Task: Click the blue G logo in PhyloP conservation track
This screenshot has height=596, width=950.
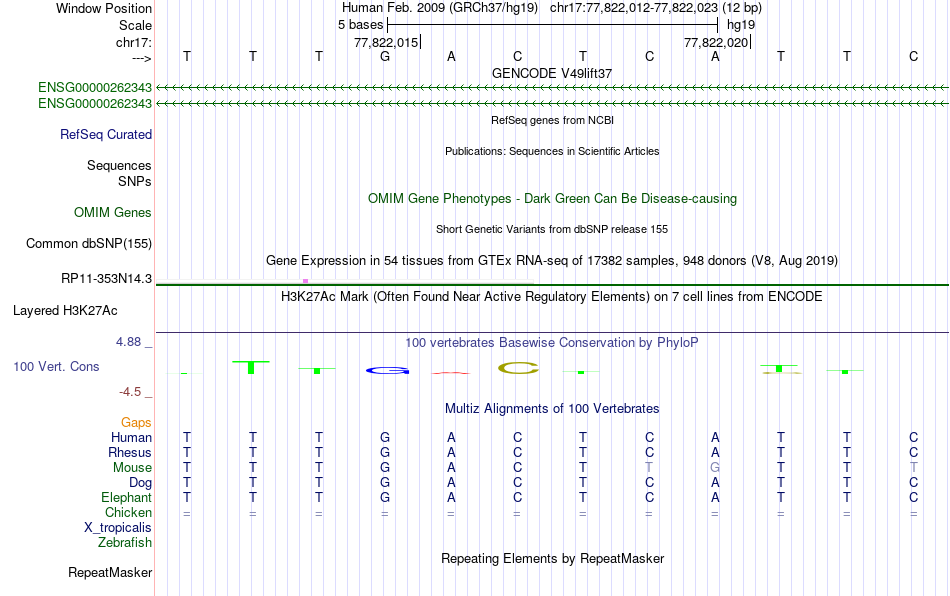Action: click(x=388, y=370)
